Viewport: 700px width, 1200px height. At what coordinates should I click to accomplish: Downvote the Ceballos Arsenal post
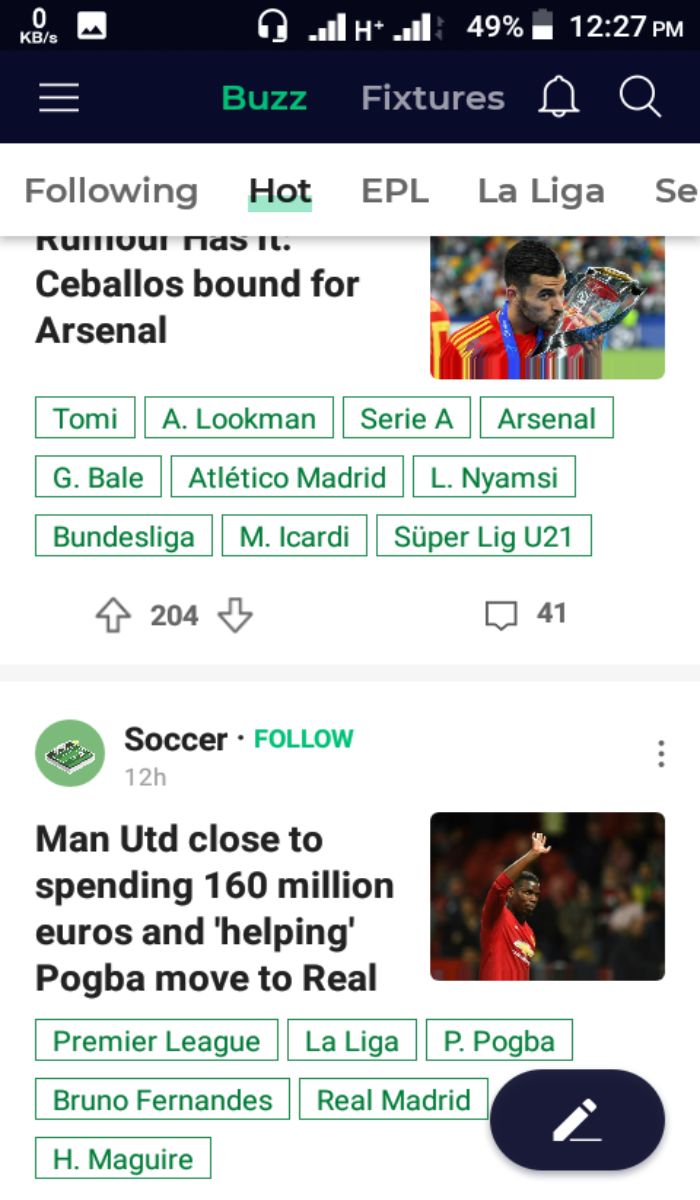235,615
